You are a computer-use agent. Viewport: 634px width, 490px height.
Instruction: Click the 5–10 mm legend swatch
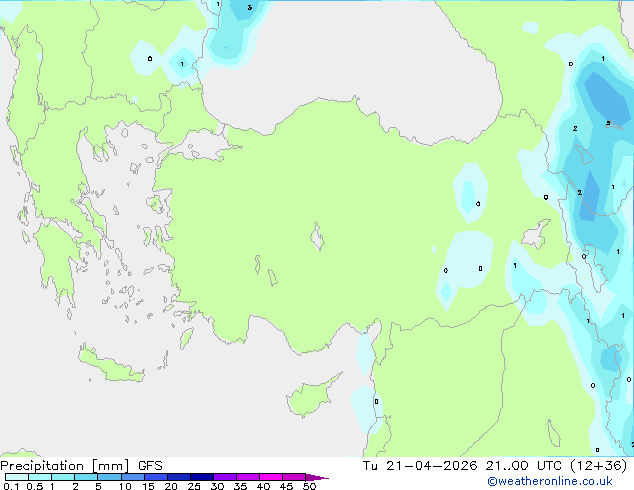[x=109, y=477]
